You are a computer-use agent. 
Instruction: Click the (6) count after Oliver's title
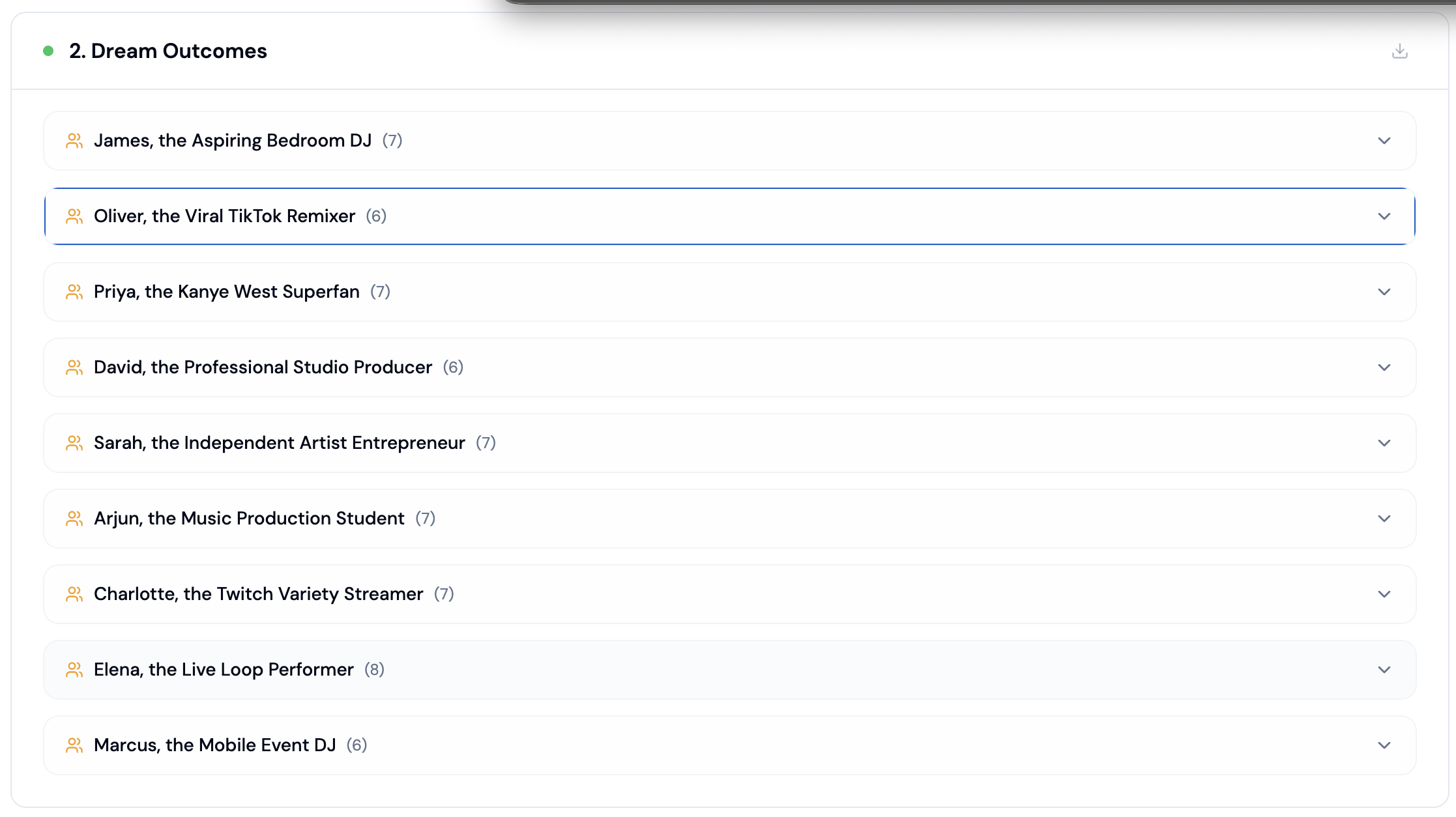coord(376,216)
